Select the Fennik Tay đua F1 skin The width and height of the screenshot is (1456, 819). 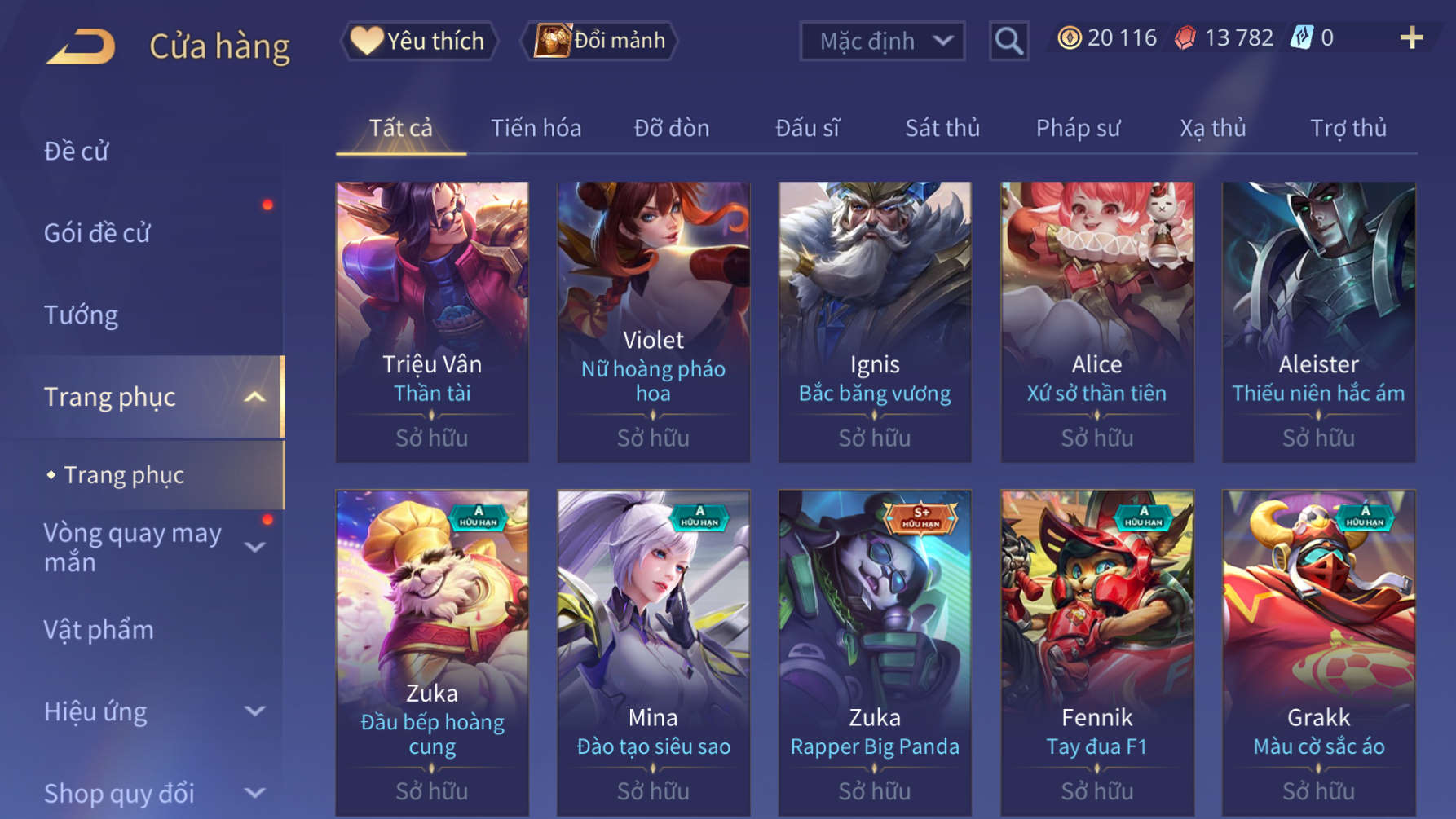(x=1096, y=653)
